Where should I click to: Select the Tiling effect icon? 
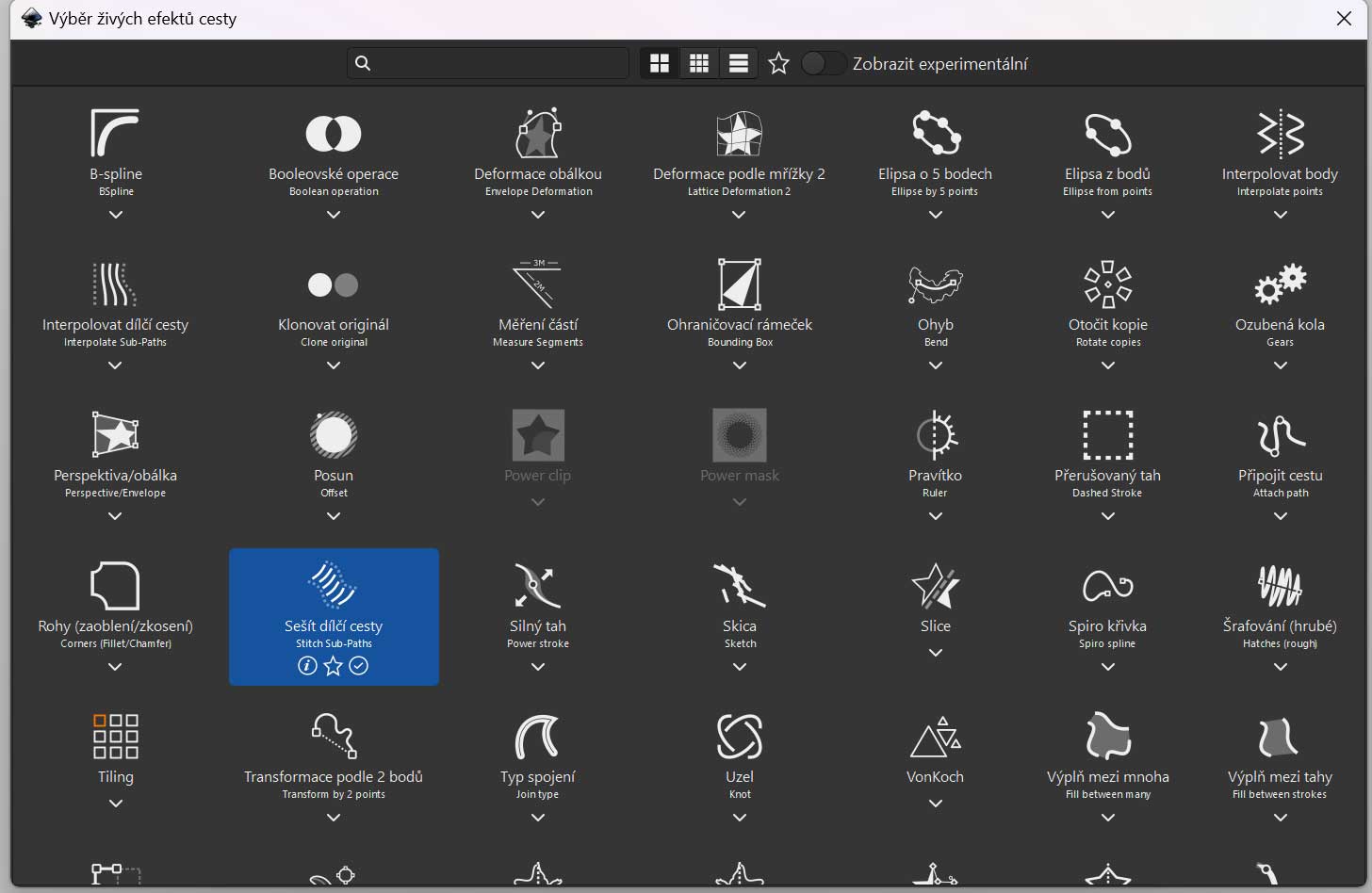pos(115,737)
